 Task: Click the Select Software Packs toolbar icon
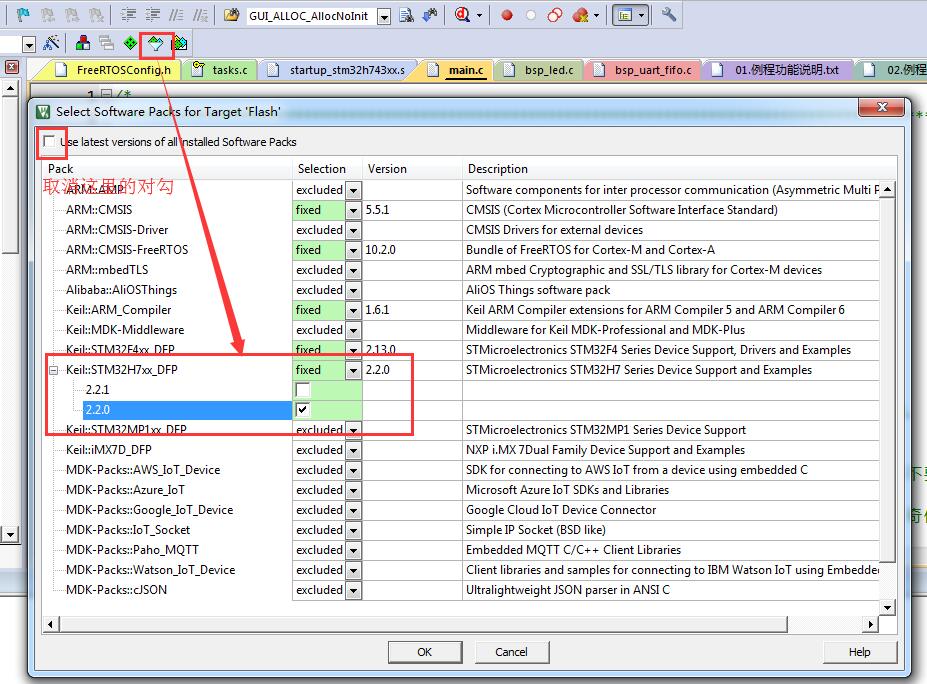[x=155, y=43]
